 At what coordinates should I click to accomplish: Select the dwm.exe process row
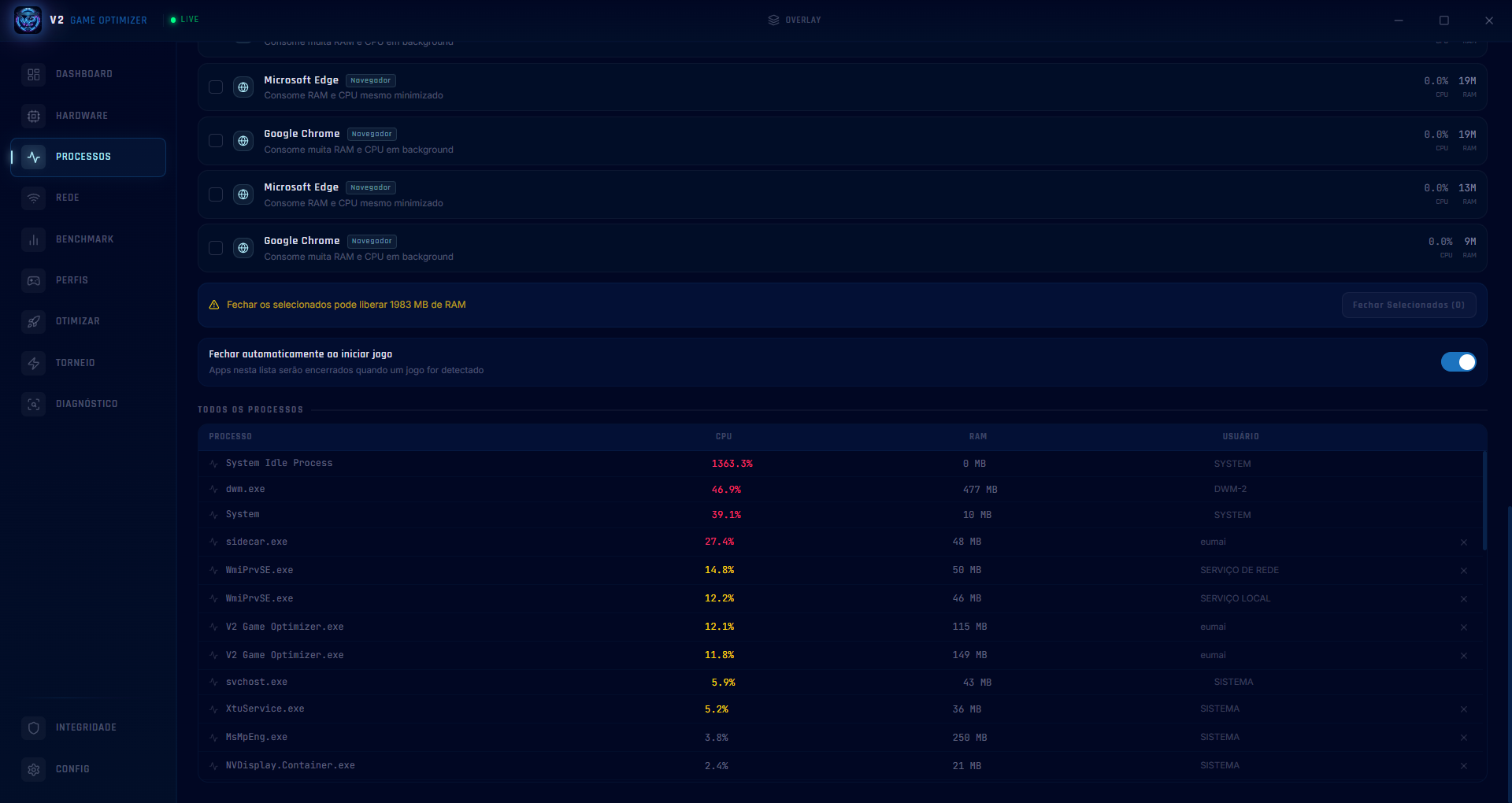coord(840,490)
